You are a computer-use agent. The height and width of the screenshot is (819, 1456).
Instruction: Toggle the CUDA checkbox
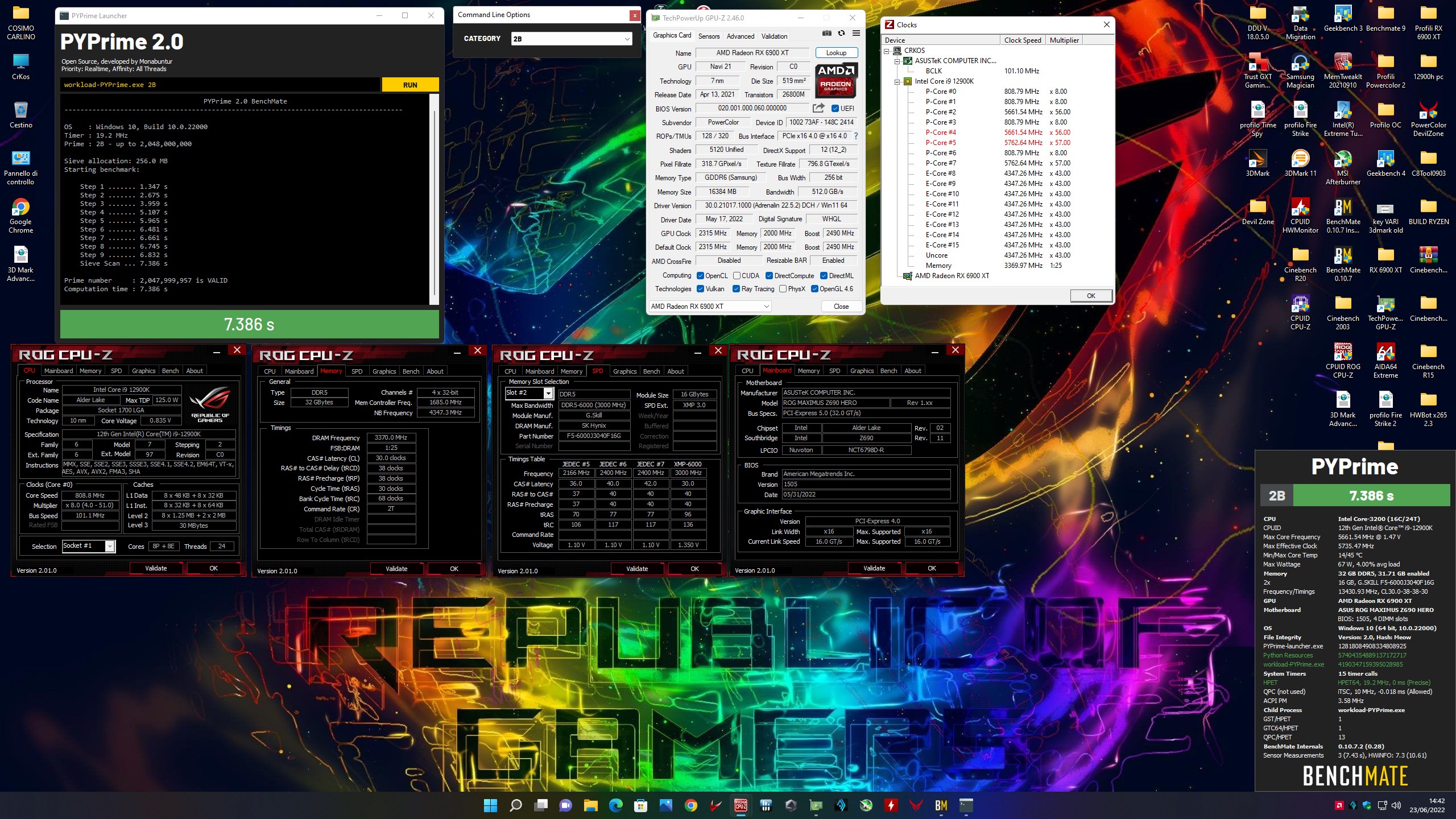pyautogui.click(x=737, y=276)
